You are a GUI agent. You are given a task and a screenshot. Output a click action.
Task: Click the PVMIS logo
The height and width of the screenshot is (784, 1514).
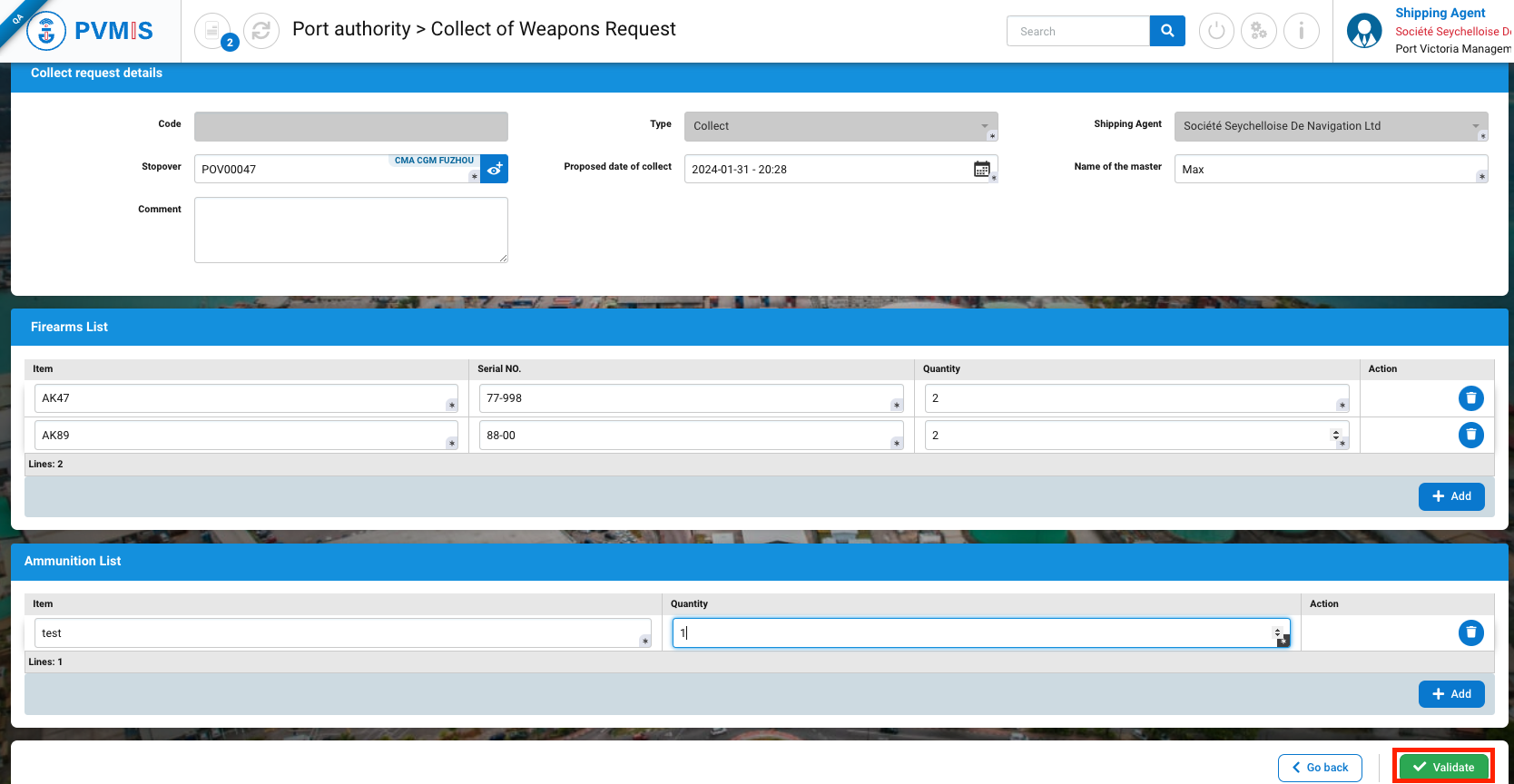point(91,31)
